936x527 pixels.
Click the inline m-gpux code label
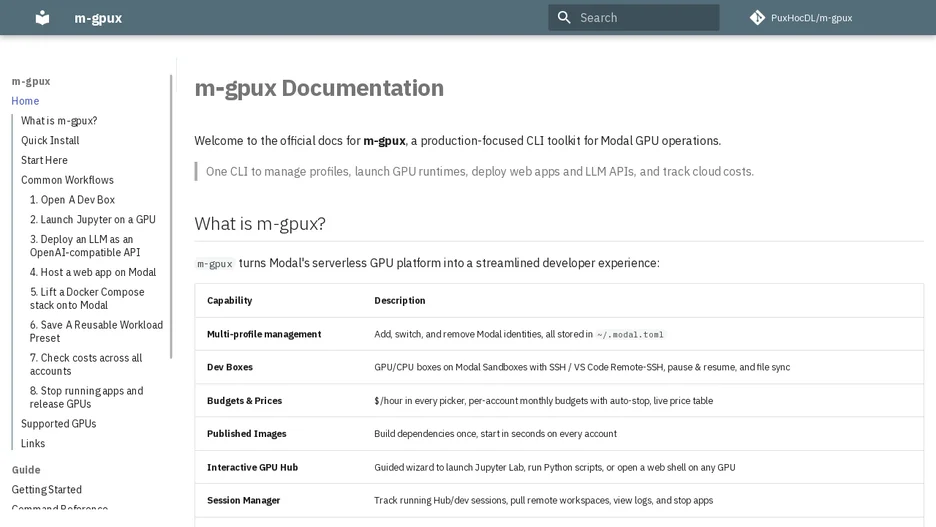tap(215, 264)
